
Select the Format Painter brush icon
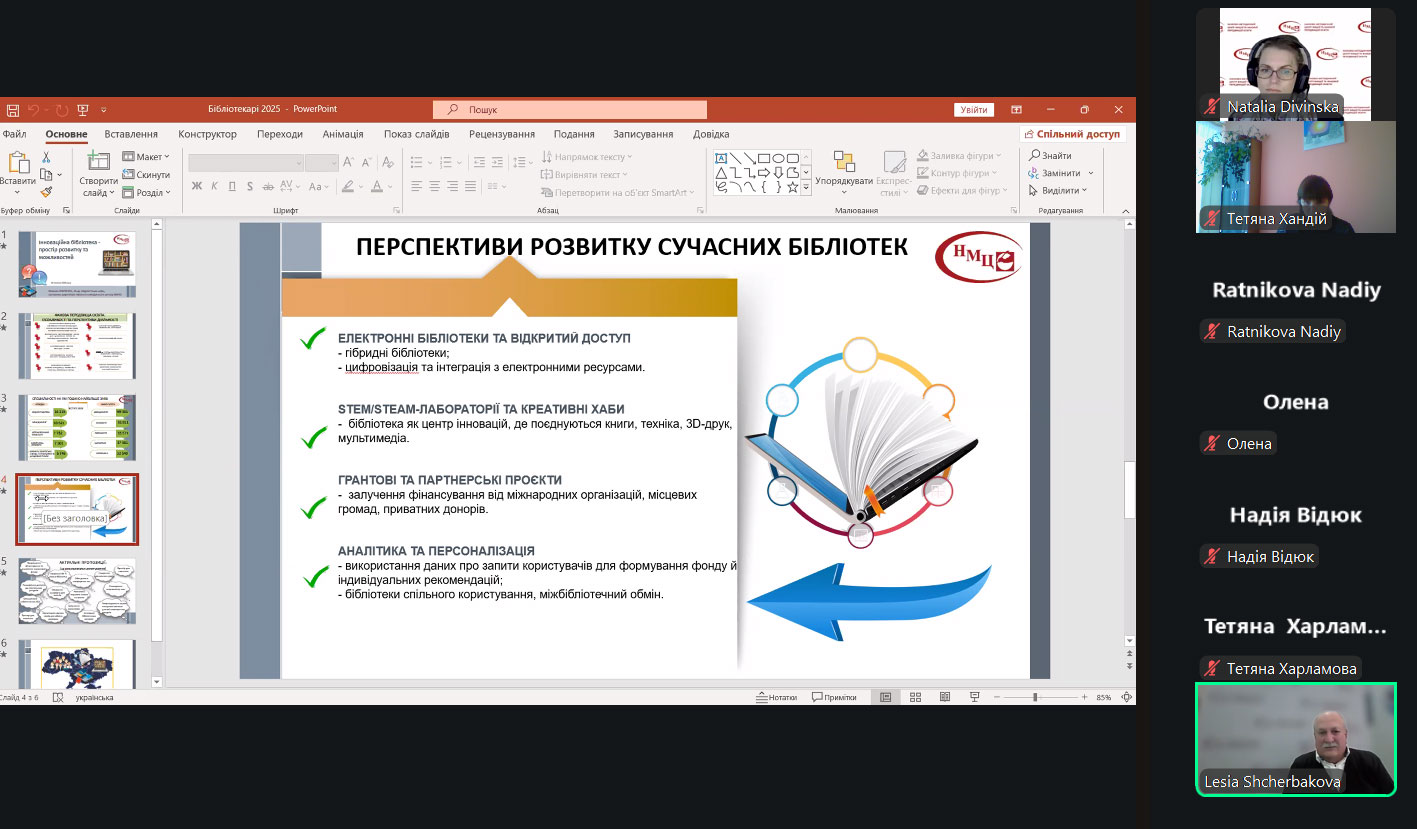(x=46, y=191)
